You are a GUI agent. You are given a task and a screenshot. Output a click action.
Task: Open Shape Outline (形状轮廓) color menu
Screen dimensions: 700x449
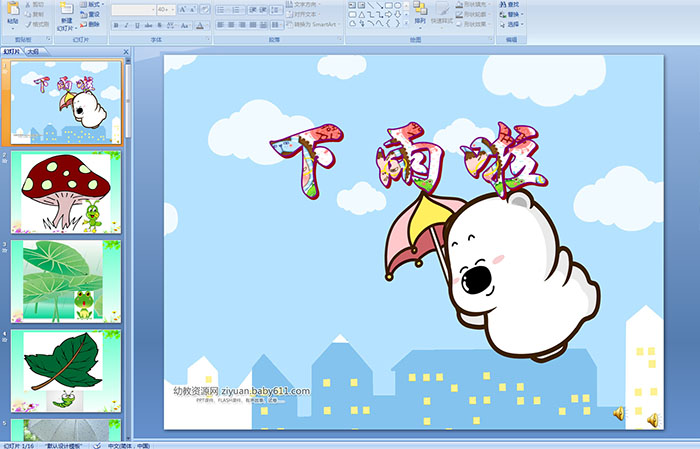coord(474,14)
